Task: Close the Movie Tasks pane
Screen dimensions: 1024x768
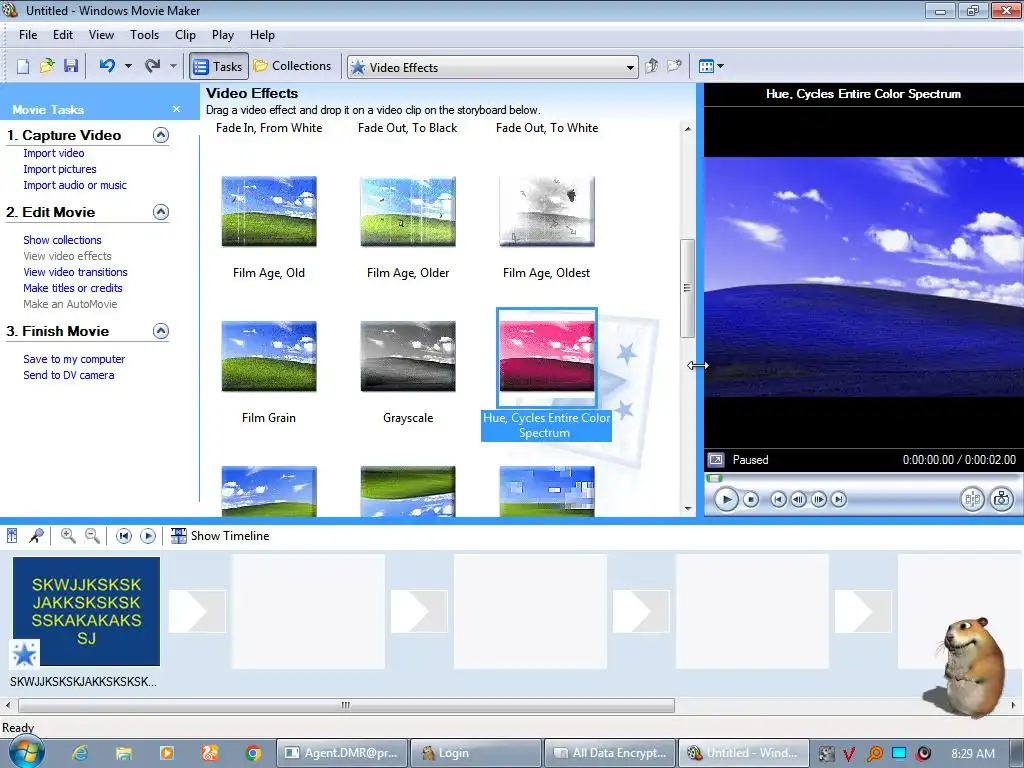Action: 176,109
